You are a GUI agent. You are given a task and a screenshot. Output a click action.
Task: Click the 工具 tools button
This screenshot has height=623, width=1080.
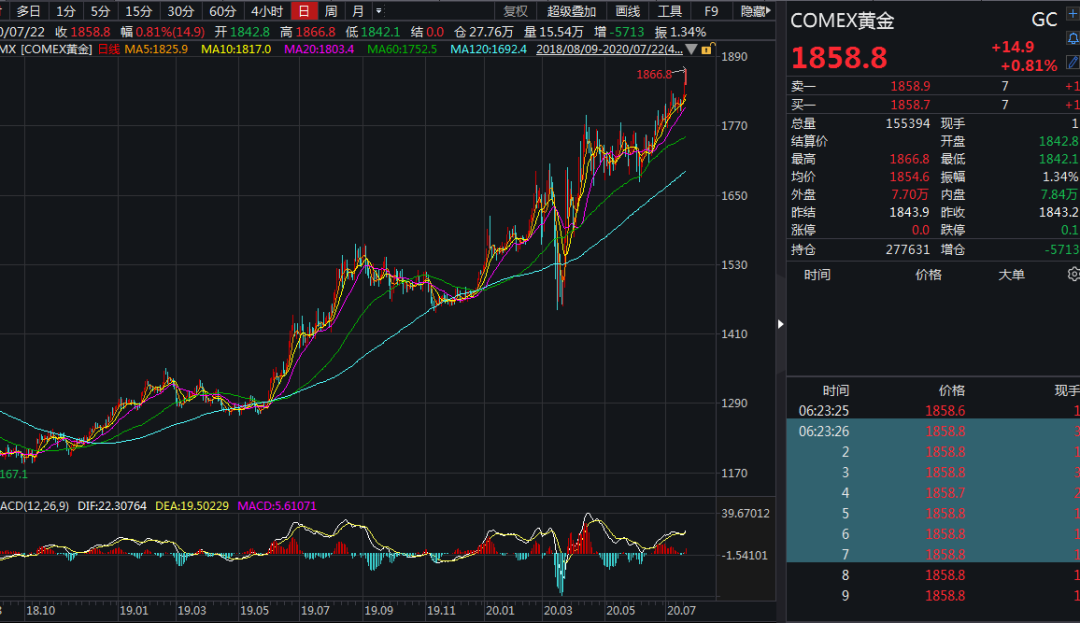click(669, 12)
